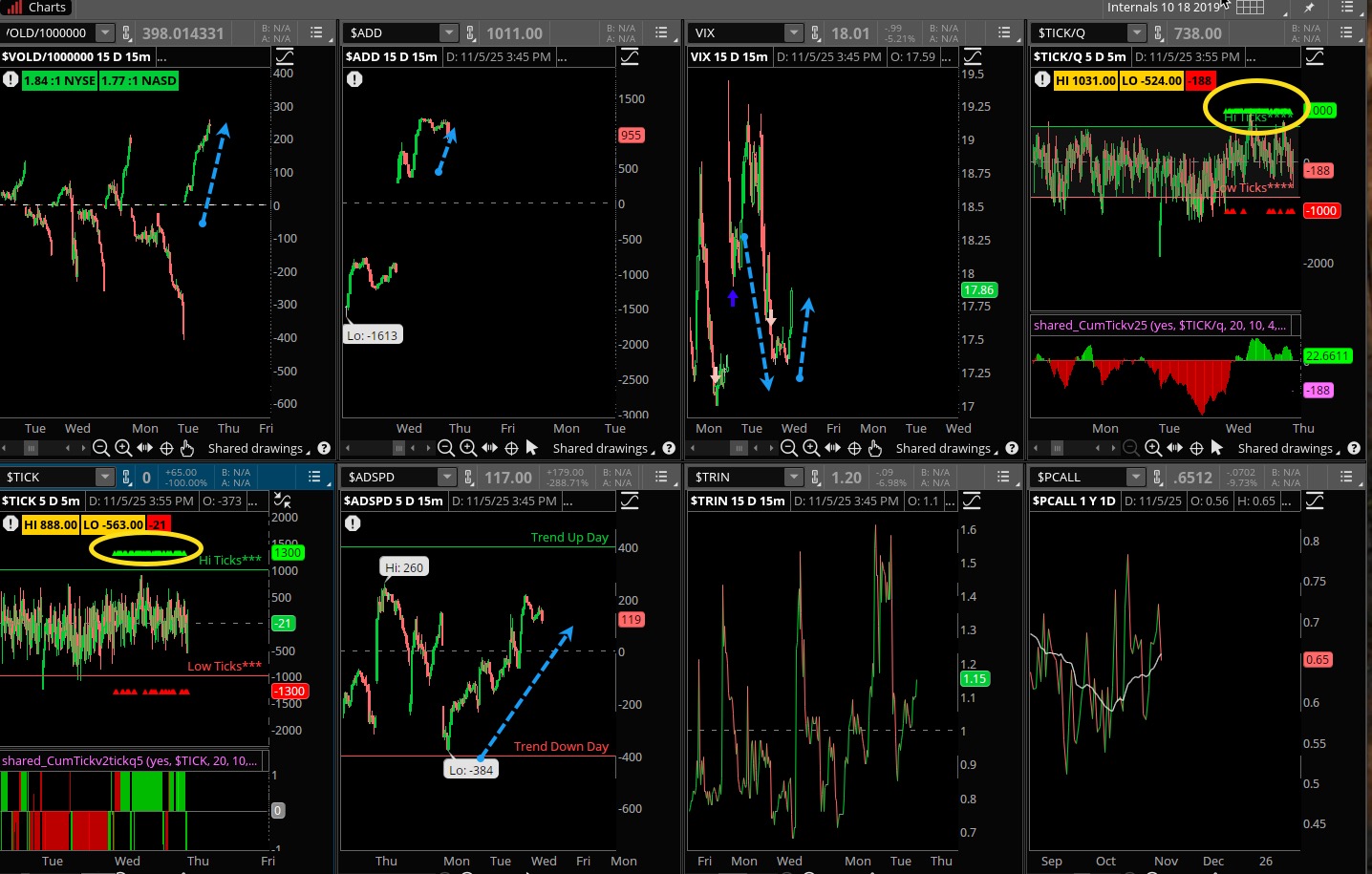Click pointer cursor tool under $TICK/Q chart
1372x874 pixels.
(1216, 448)
